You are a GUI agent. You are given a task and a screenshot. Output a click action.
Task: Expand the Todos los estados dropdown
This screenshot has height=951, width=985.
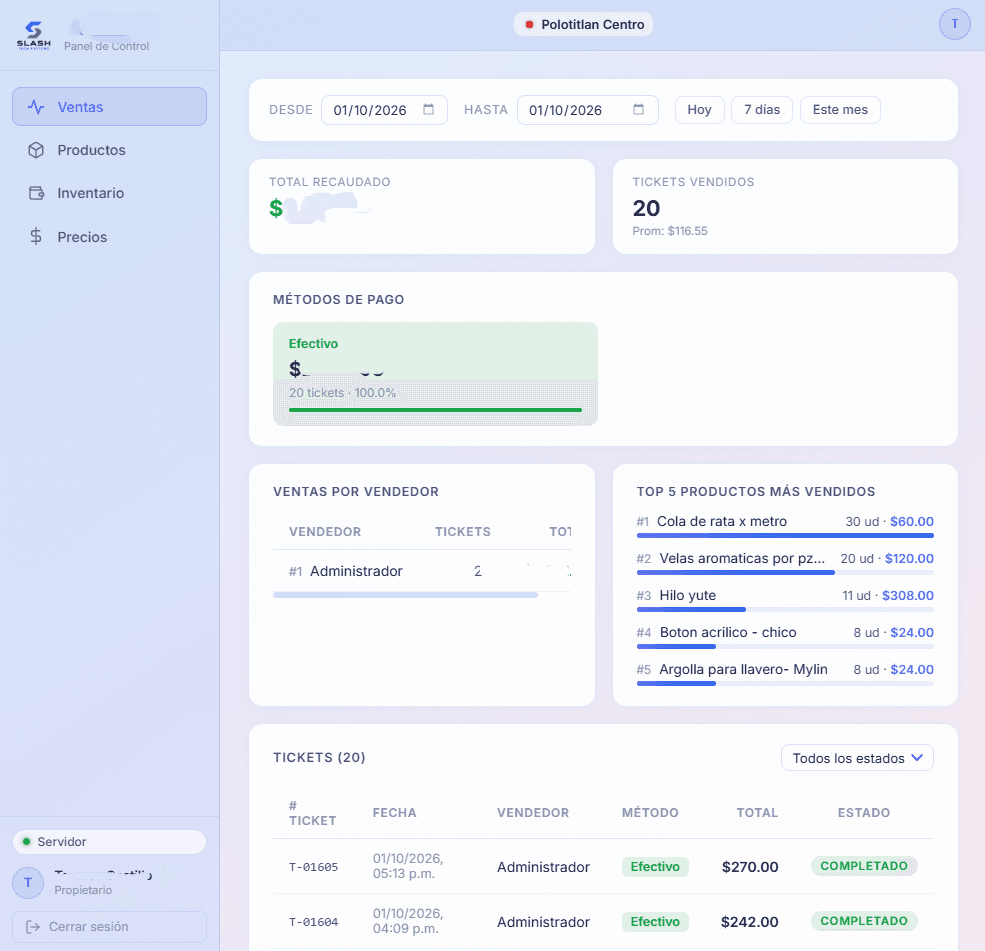click(857, 758)
